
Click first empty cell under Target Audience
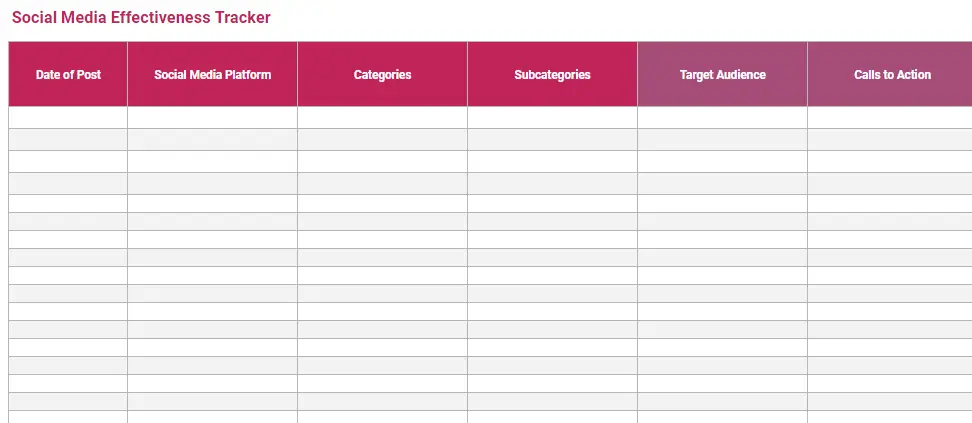click(x=722, y=117)
